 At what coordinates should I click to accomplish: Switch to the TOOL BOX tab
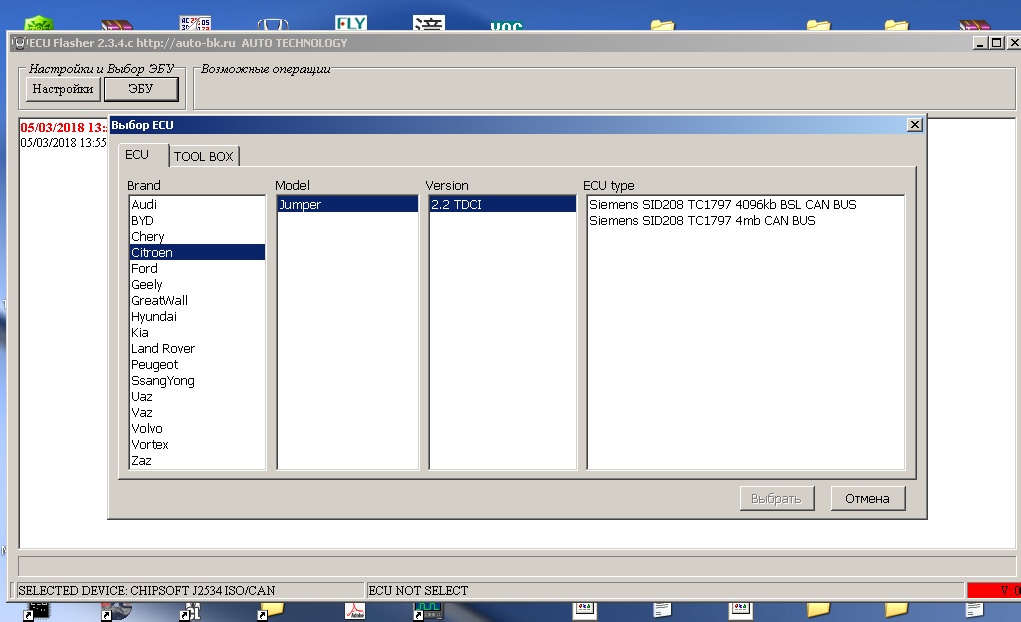pos(204,156)
